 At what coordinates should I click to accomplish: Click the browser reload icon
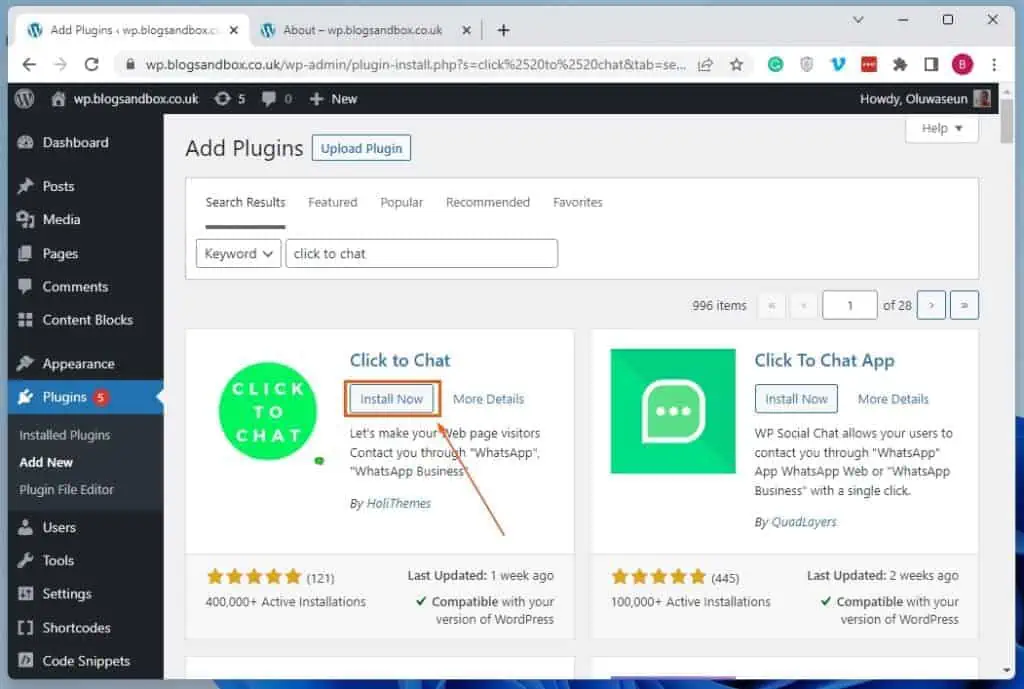(92, 65)
